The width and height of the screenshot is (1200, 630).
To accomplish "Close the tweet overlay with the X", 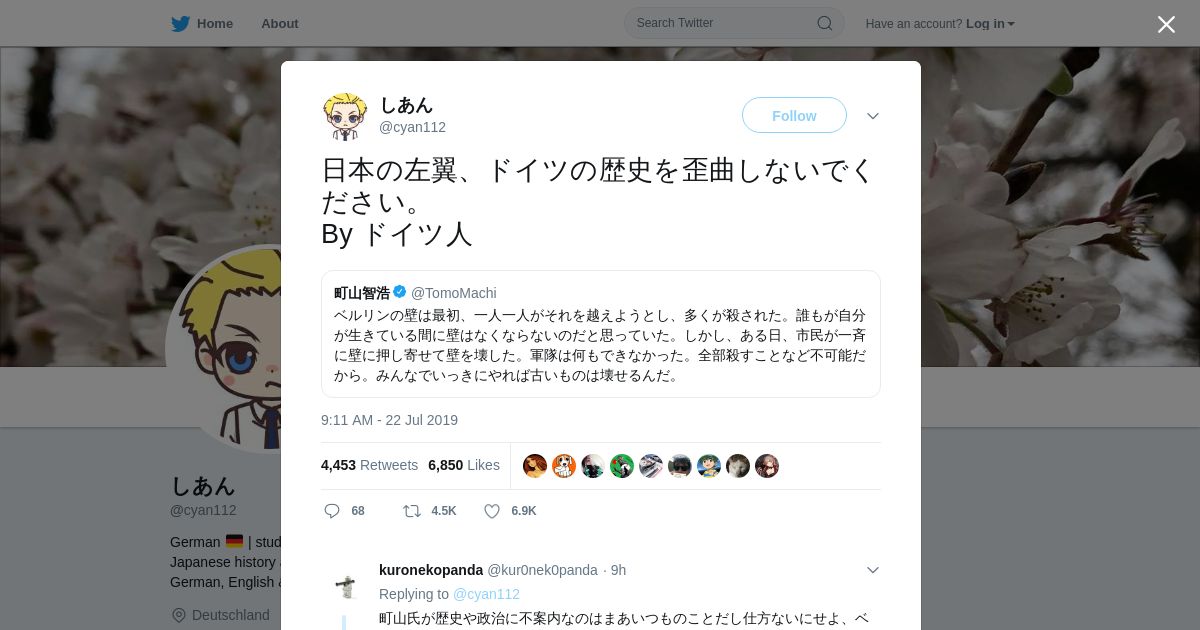I will click(x=1166, y=24).
